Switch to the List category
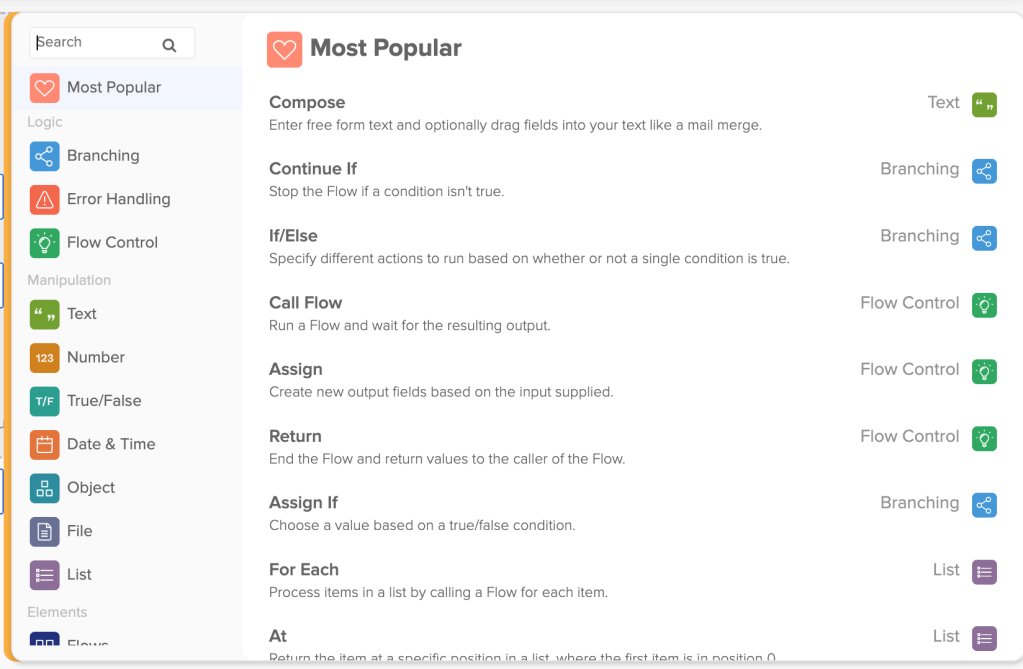 pos(79,575)
